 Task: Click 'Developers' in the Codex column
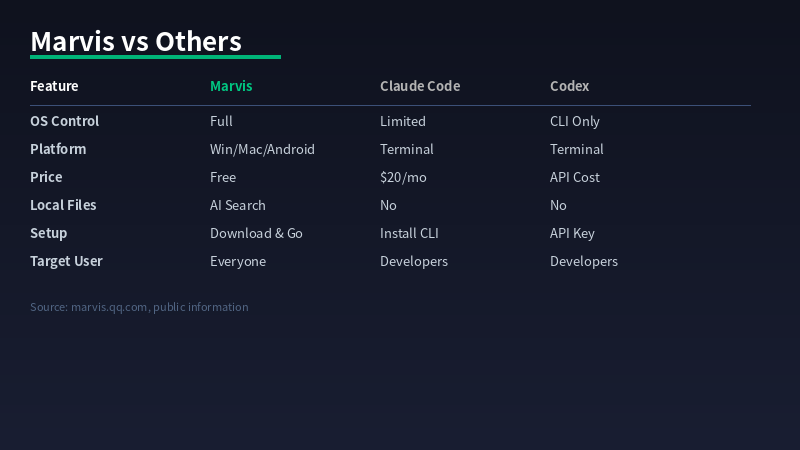pyautogui.click(x=584, y=262)
